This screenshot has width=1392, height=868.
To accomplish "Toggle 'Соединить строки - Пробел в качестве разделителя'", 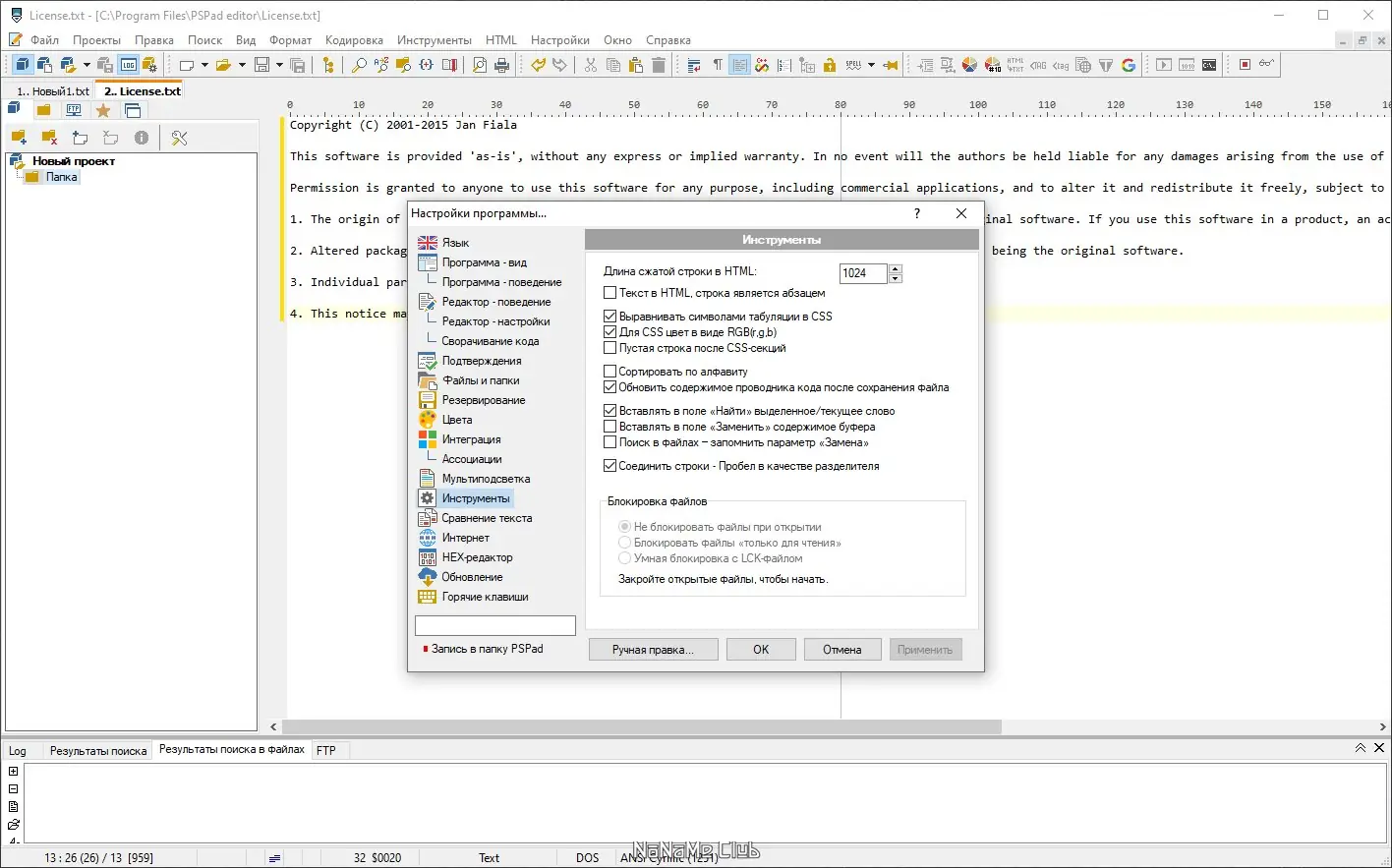I will [610, 466].
